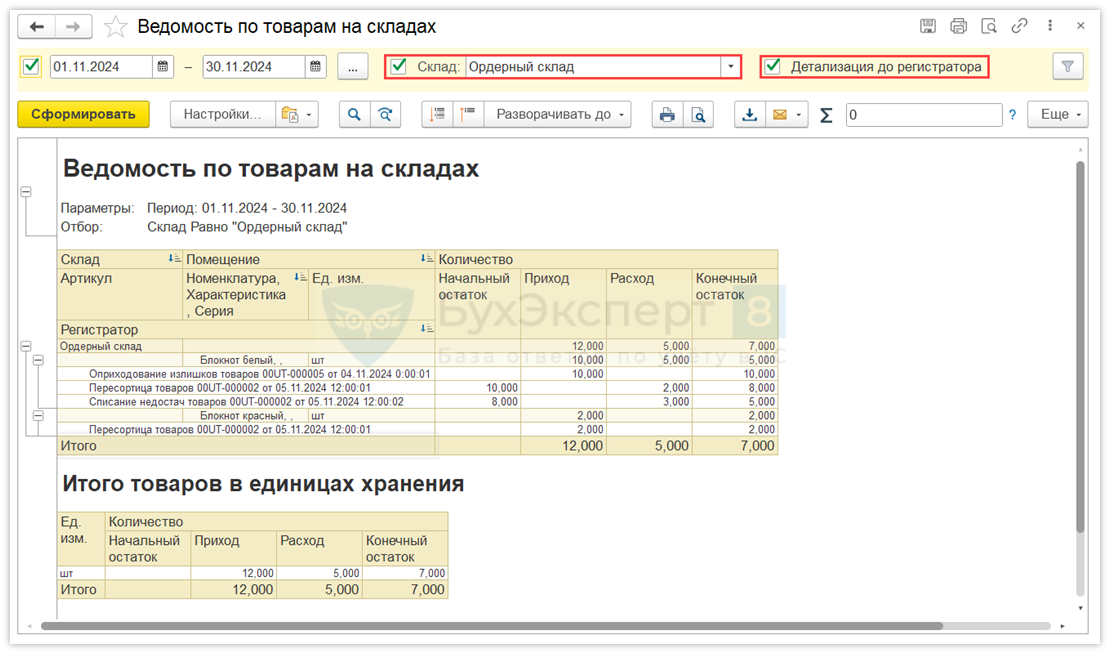Open calendar for start date 01.11.2024
The height and width of the screenshot is (654, 1110).
[x=163, y=67]
